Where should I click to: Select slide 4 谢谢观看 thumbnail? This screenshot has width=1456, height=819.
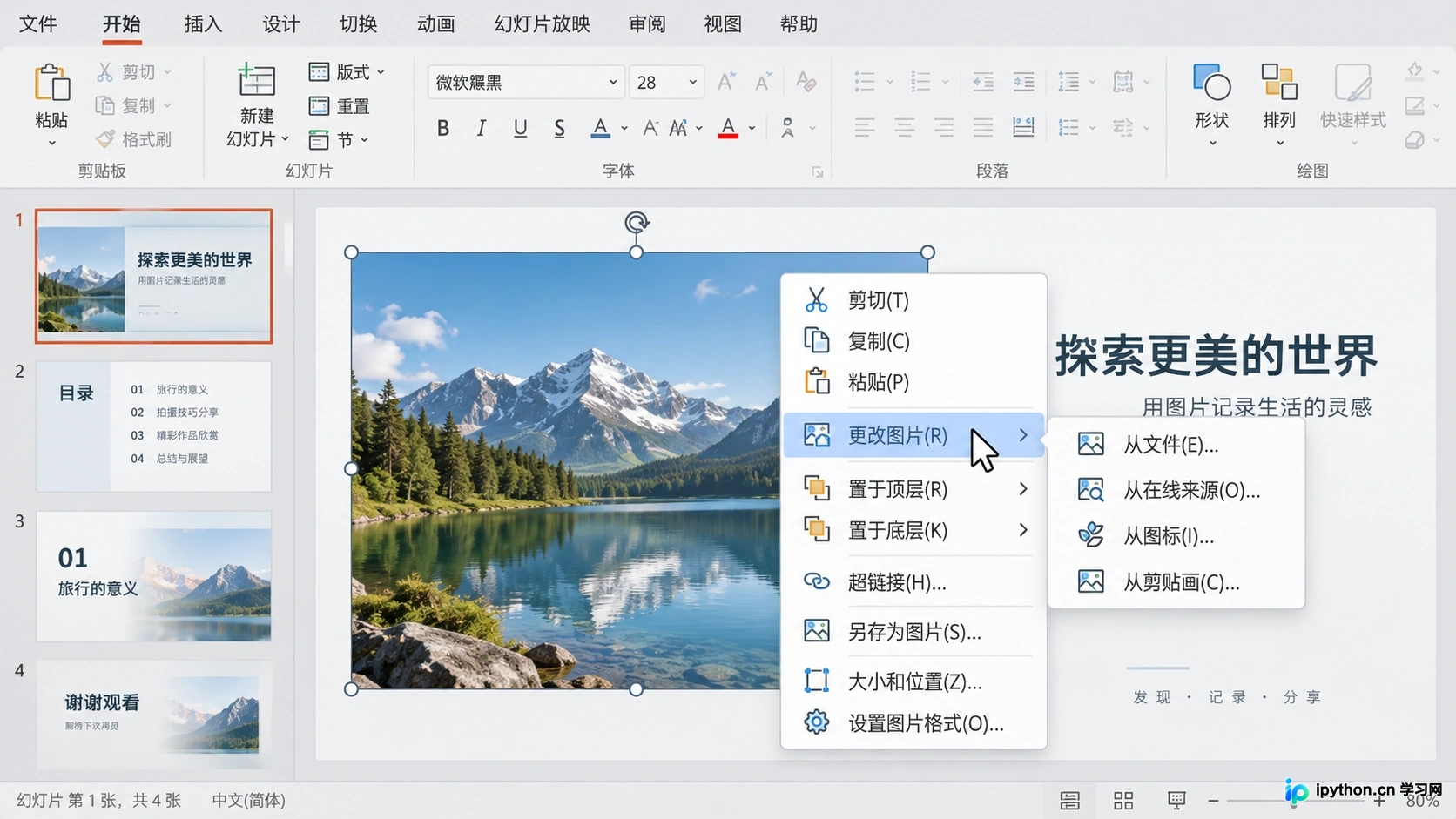[x=153, y=714]
